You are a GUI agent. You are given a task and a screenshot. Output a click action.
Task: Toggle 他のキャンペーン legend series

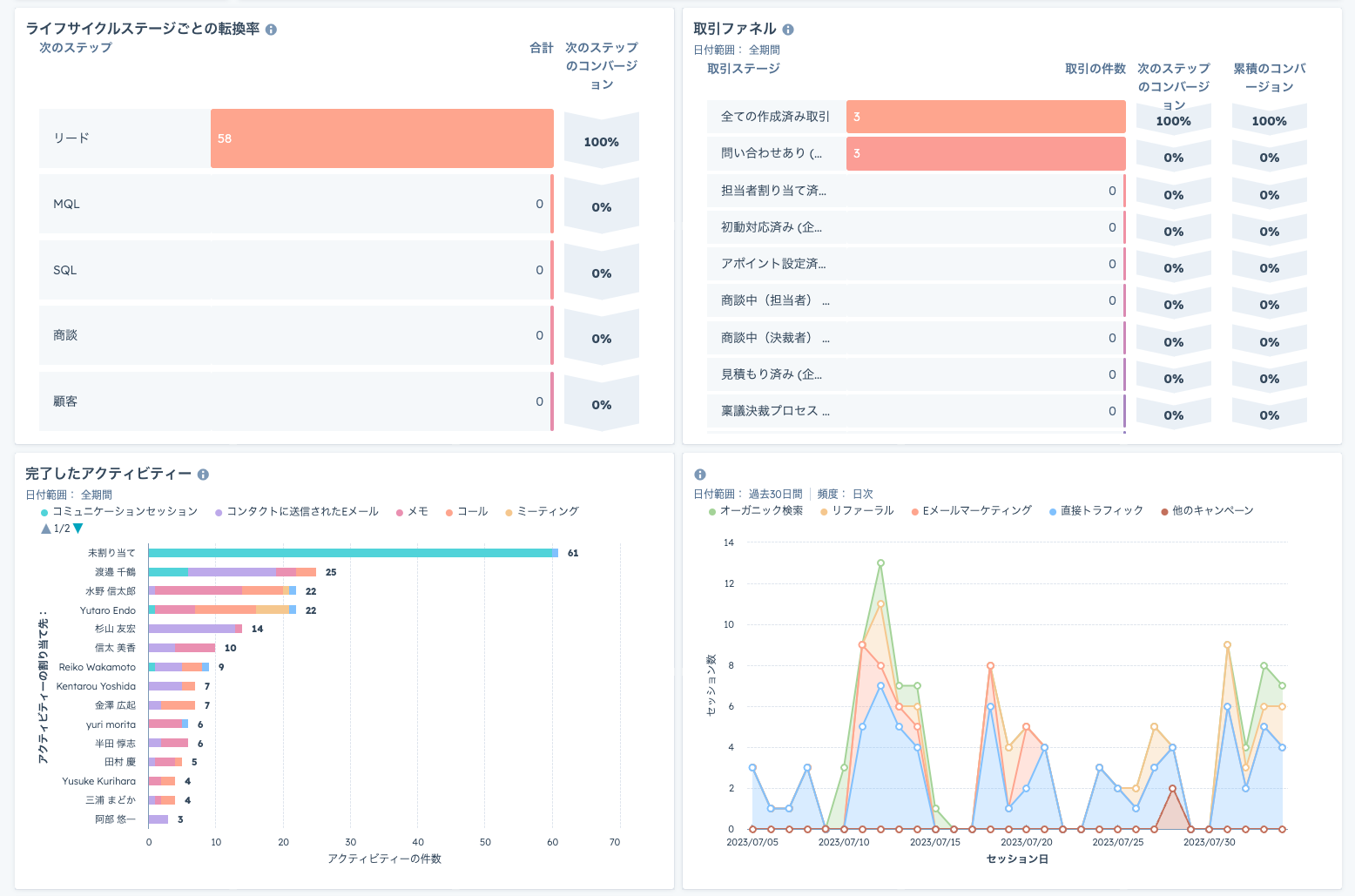(x=1207, y=511)
